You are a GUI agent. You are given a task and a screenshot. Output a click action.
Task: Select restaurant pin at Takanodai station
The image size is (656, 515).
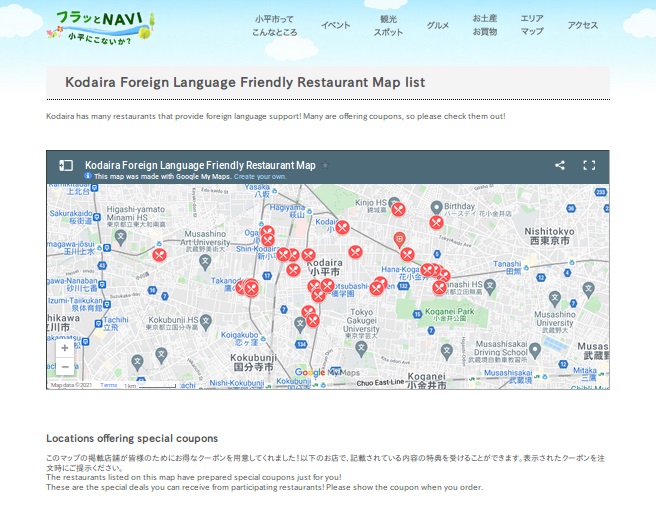[251, 288]
